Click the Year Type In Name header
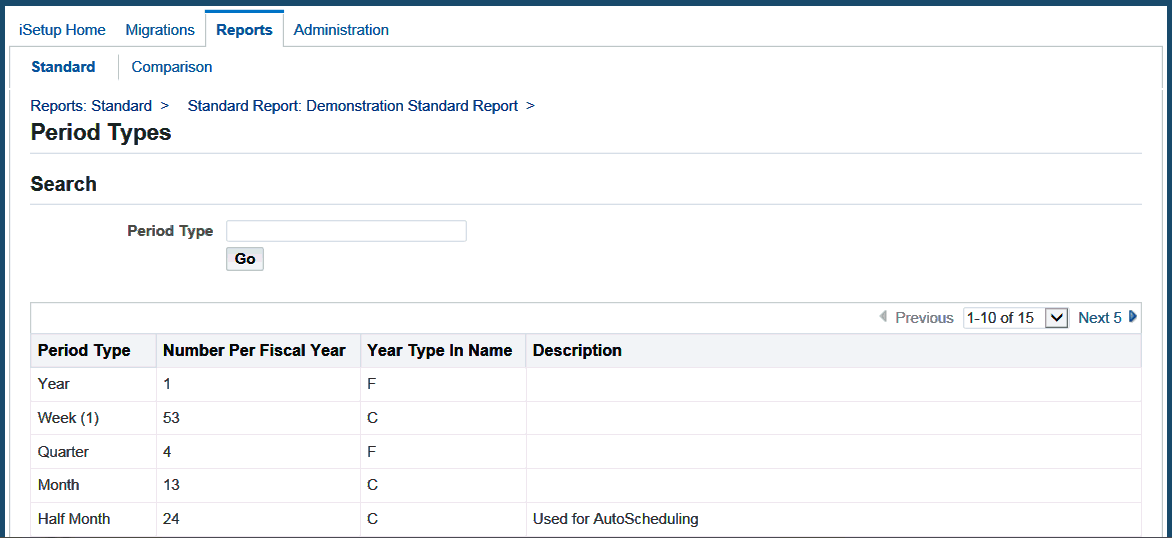 439,350
